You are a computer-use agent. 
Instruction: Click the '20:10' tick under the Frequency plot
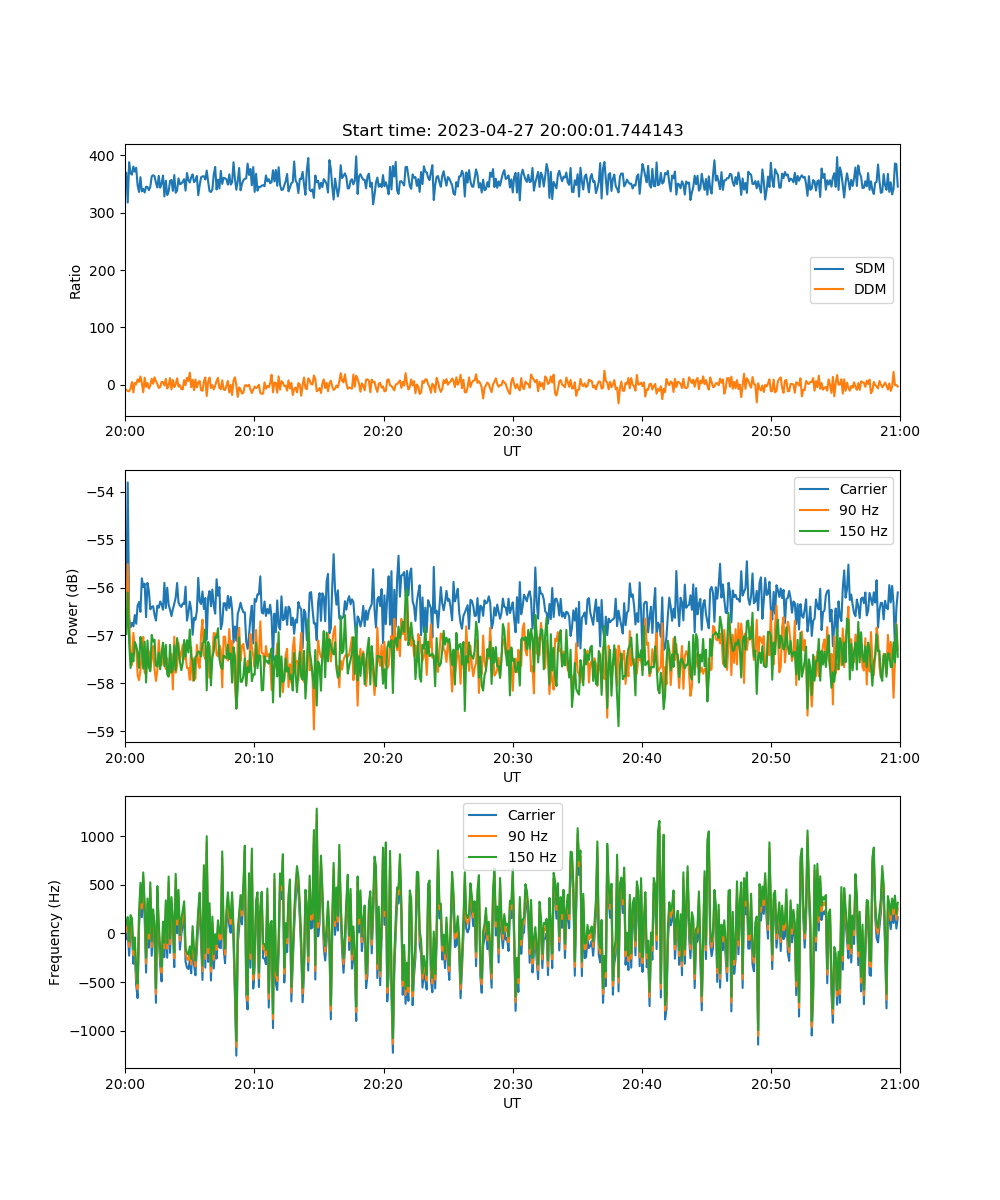click(254, 1084)
